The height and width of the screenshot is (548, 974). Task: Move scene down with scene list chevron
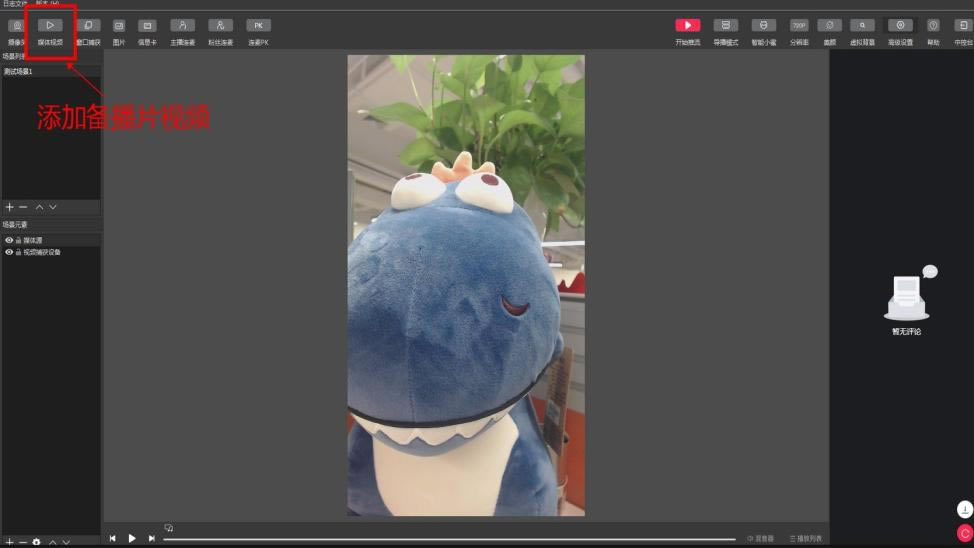53,207
